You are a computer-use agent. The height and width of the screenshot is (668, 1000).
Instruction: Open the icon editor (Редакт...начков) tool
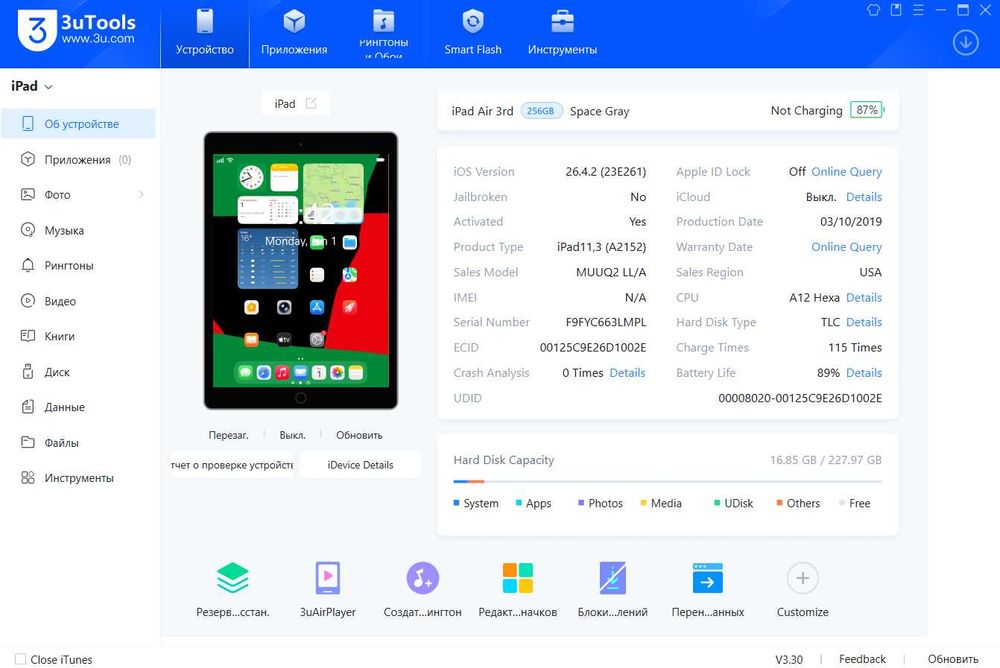click(518, 589)
